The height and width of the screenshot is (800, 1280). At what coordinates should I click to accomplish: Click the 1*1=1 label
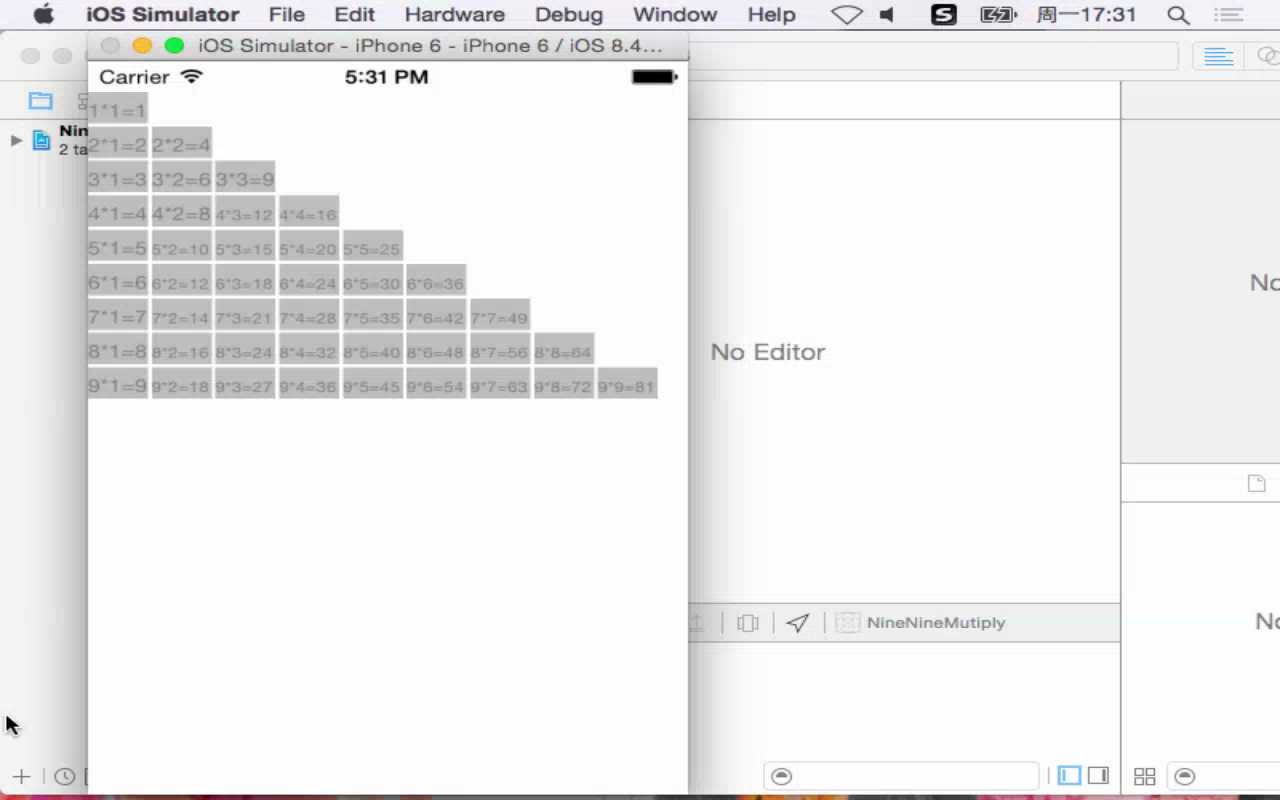click(118, 110)
